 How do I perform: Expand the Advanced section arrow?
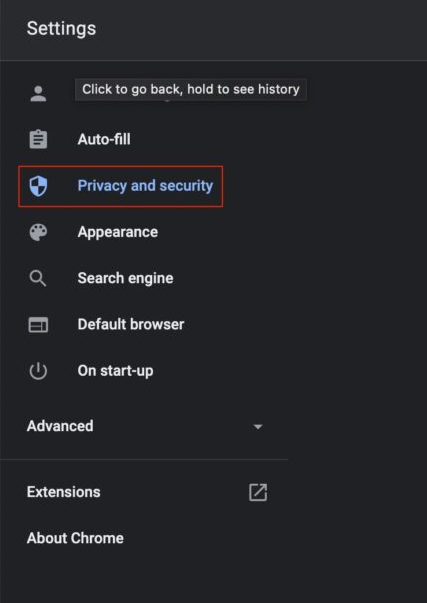(258, 426)
